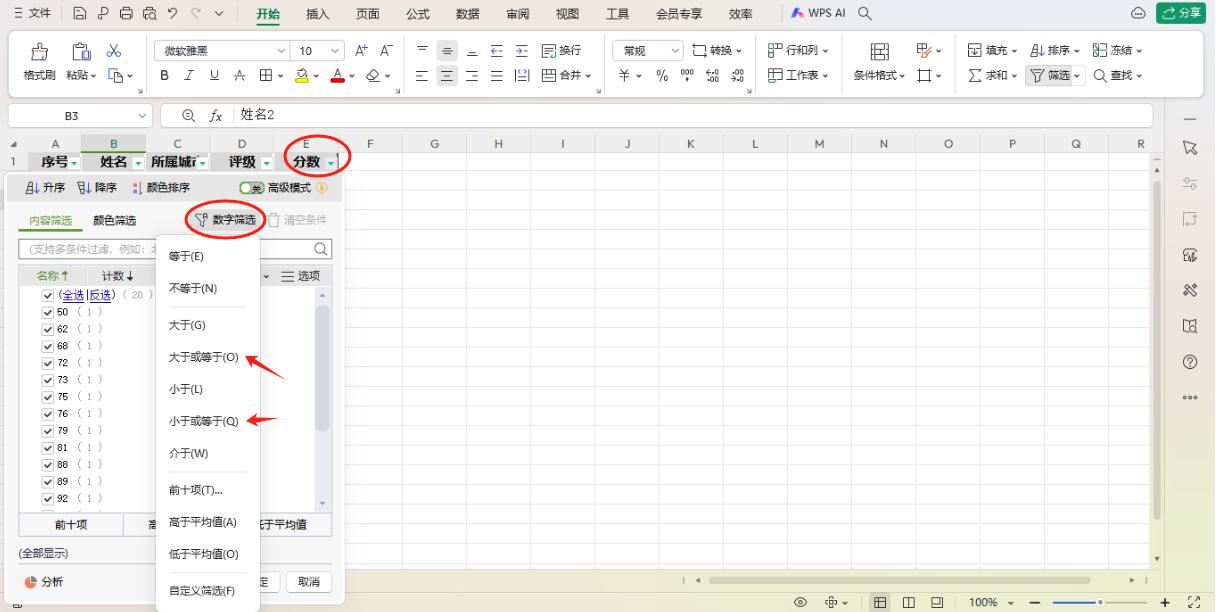Choose 自定义筛选(F) menu entry
Viewport: 1216px width, 612px height.
pos(203,590)
